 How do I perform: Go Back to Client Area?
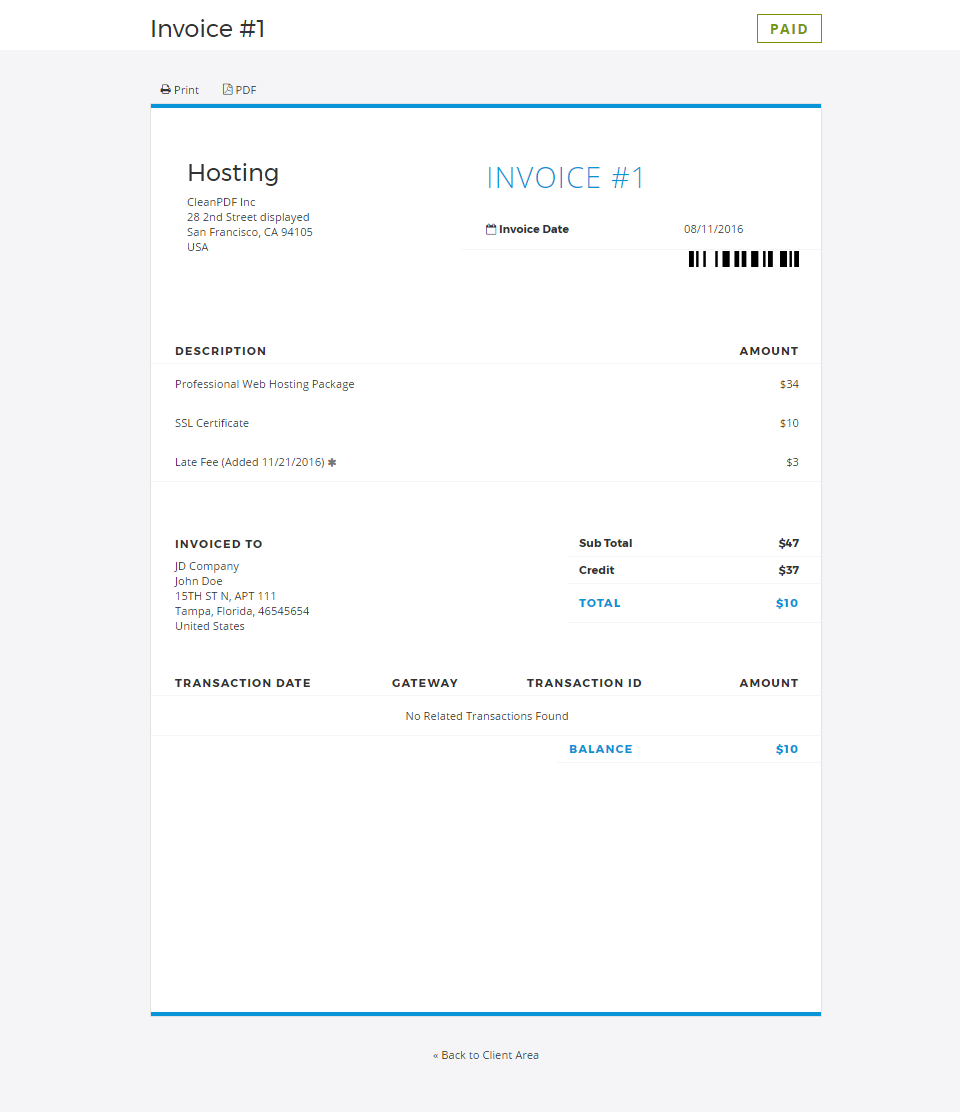pyautogui.click(x=486, y=1055)
